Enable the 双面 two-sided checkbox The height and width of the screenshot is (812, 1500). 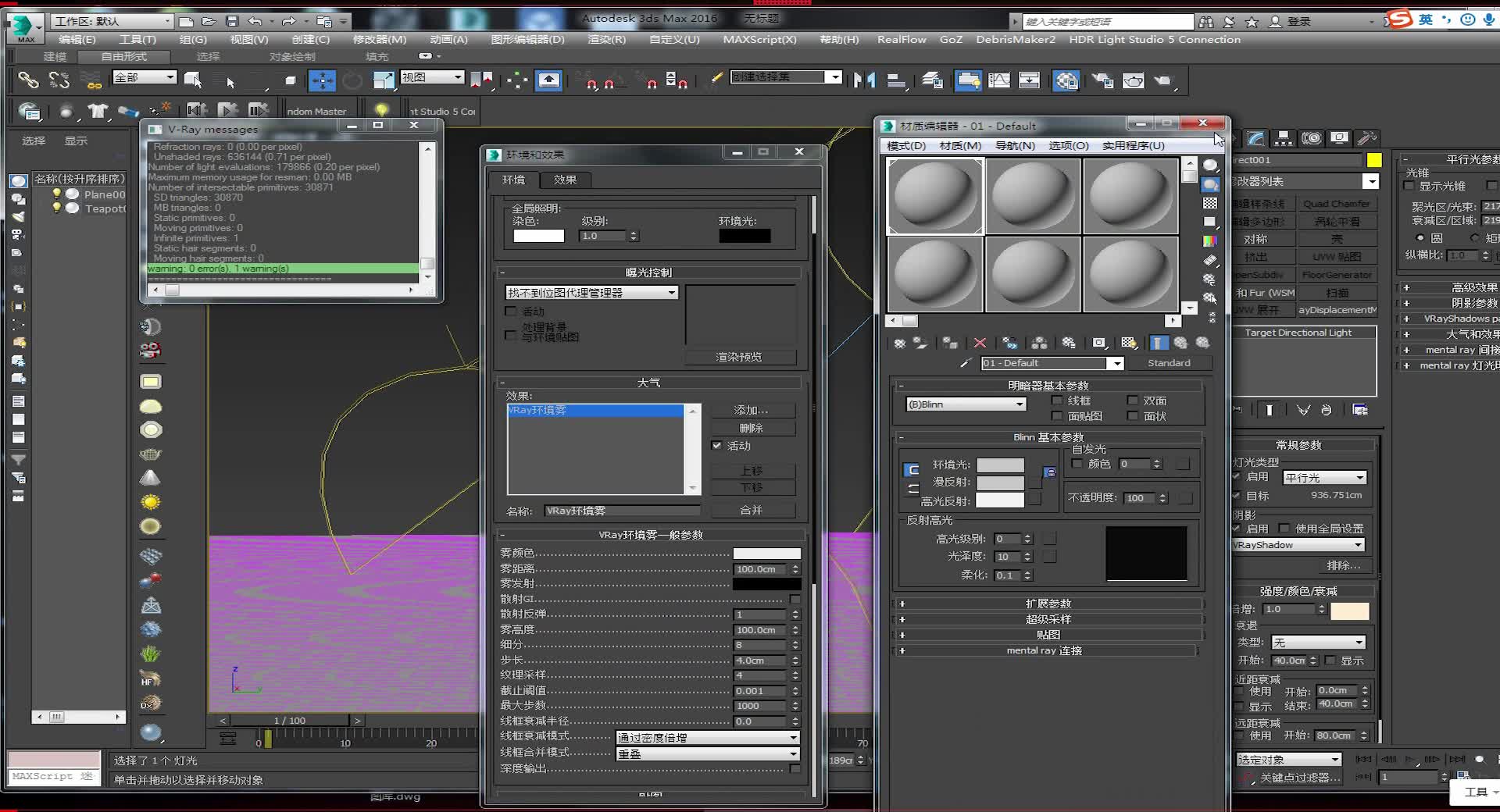pyautogui.click(x=1133, y=401)
